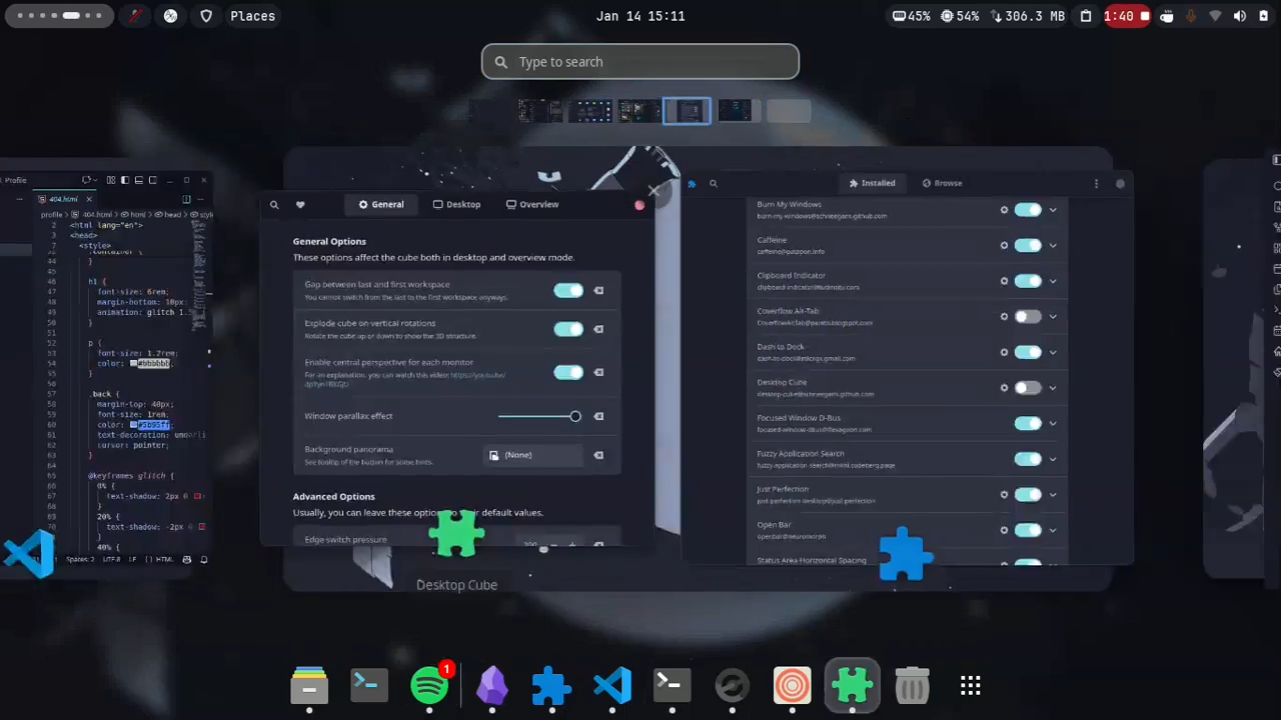Open the Background panorama file chooser
Viewport: 1281px width, 720px height.
(x=532, y=455)
